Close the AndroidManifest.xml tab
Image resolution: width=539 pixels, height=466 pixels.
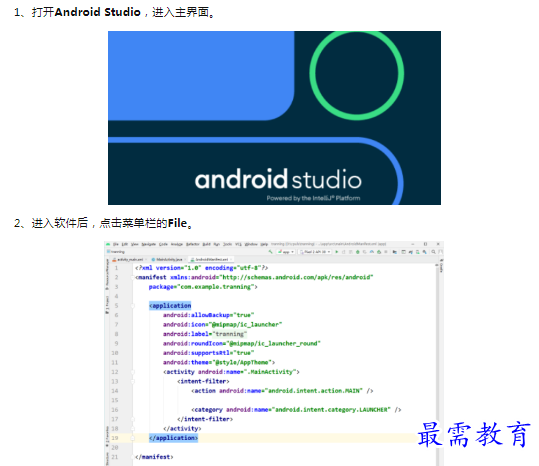tap(231, 259)
